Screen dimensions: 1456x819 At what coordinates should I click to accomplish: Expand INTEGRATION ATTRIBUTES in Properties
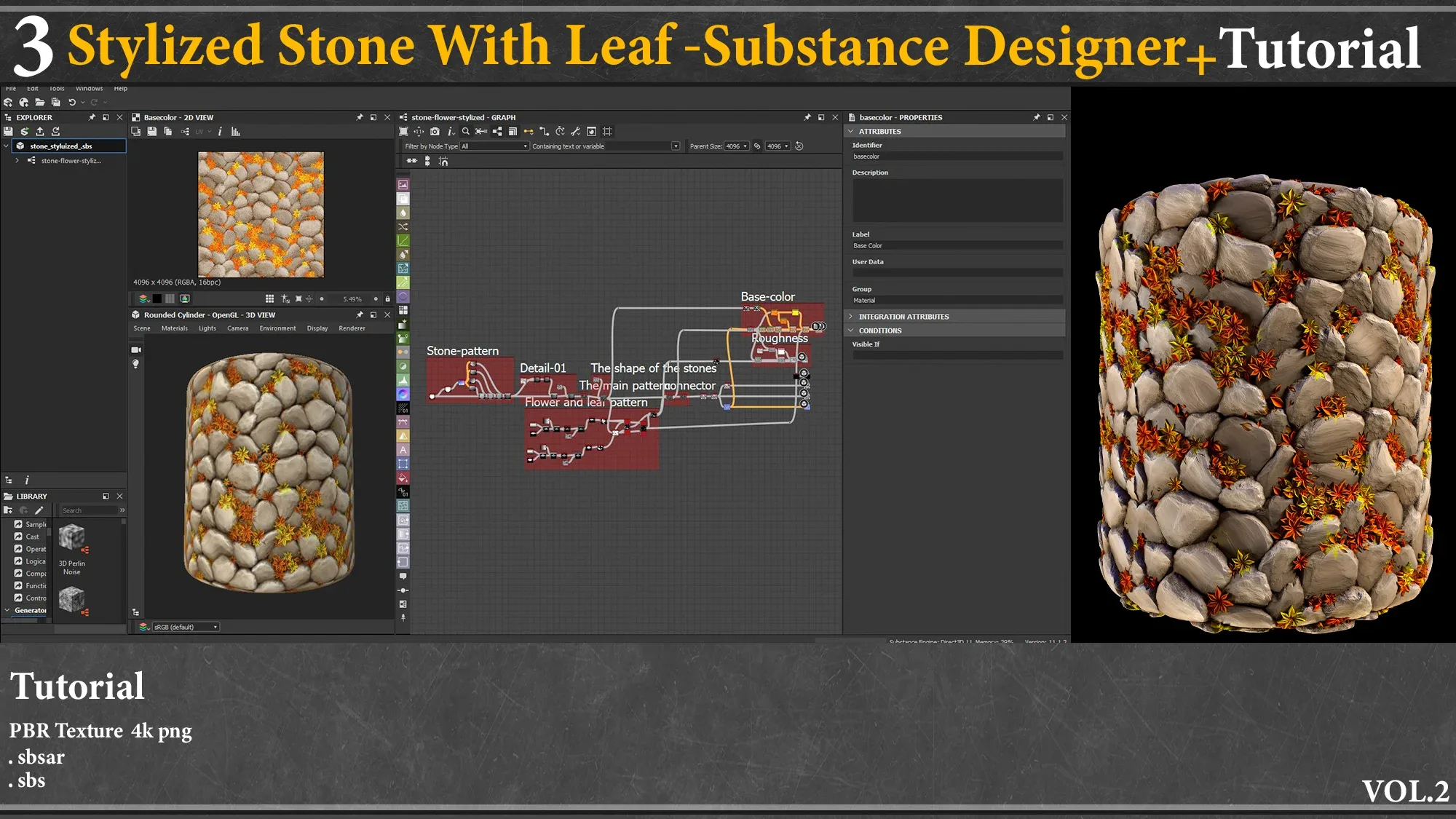(x=852, y=317)
